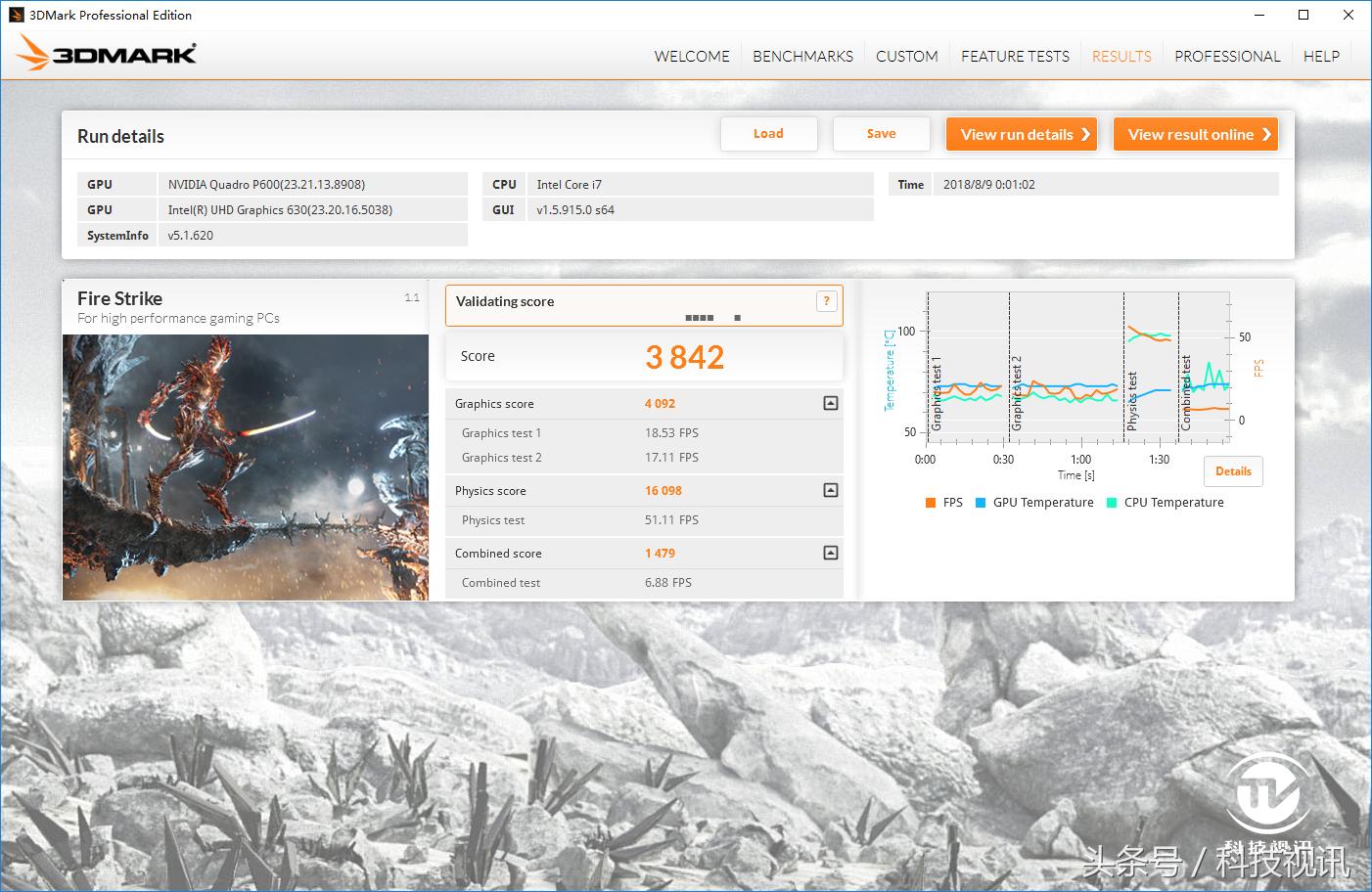Select the RESULTS tab

pos(1121,56)
